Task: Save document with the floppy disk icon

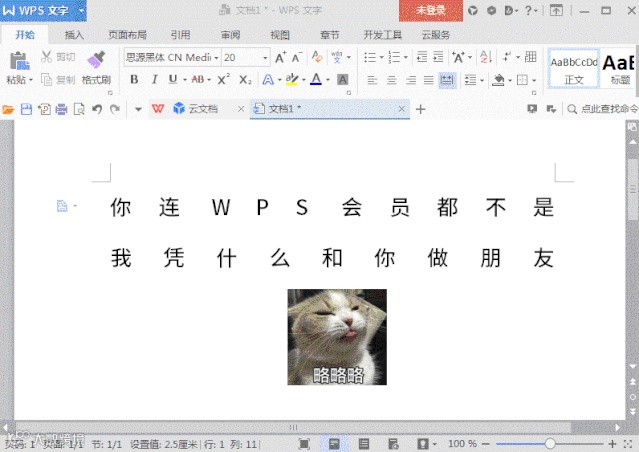Action: [x=26, y=109]
